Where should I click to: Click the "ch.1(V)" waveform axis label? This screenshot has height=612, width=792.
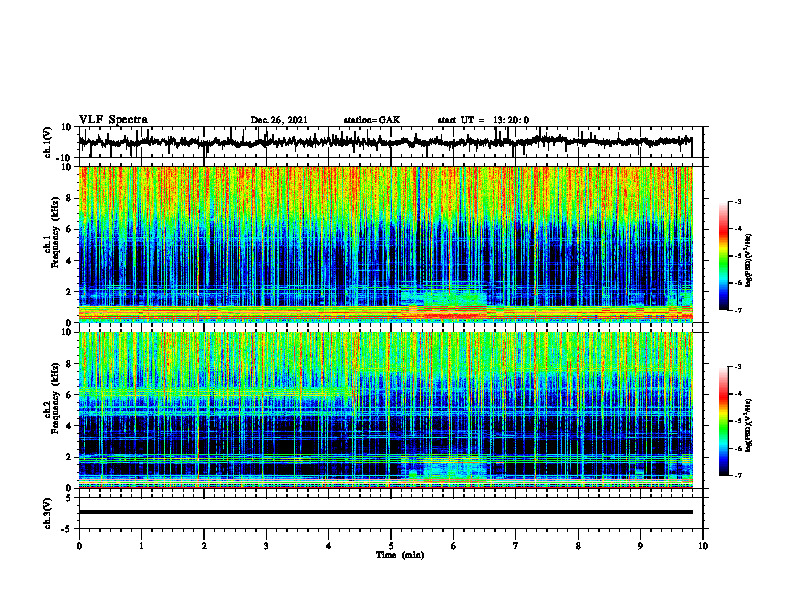point(48,142)
